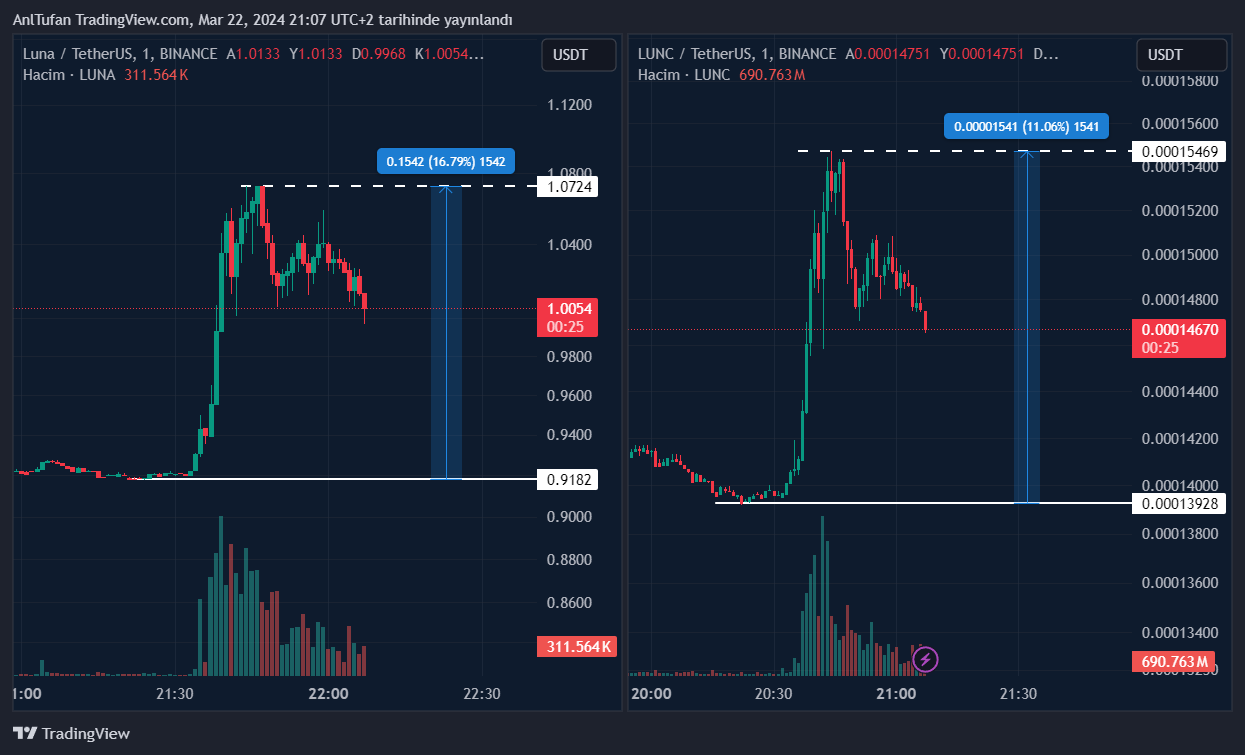The width and height of the screenshot is (1245, 755).
Task: Click 22:00 on the LUNA time axis
Action: point(328,694)
